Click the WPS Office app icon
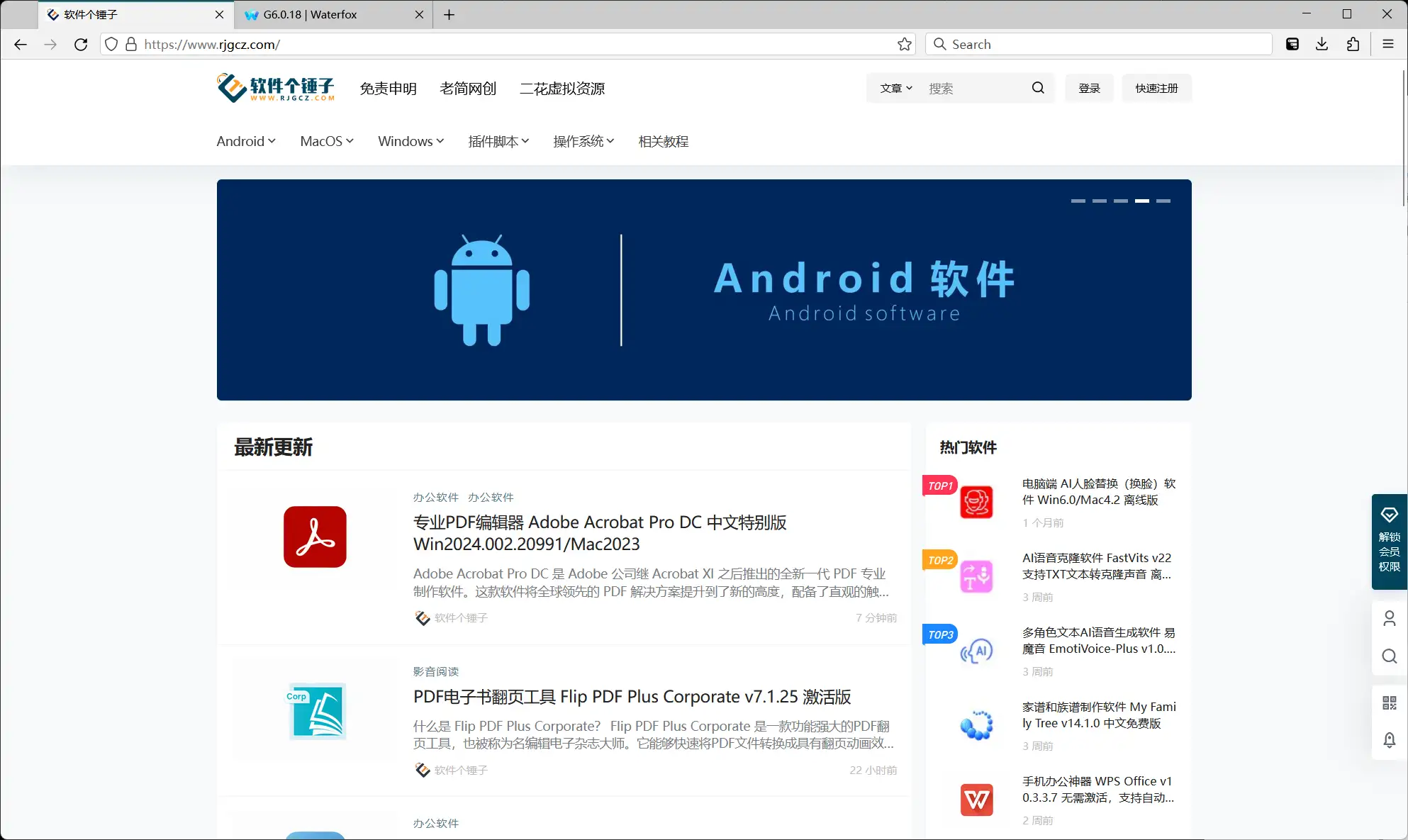The image size is (1408, 840). [x=976, y=800]
